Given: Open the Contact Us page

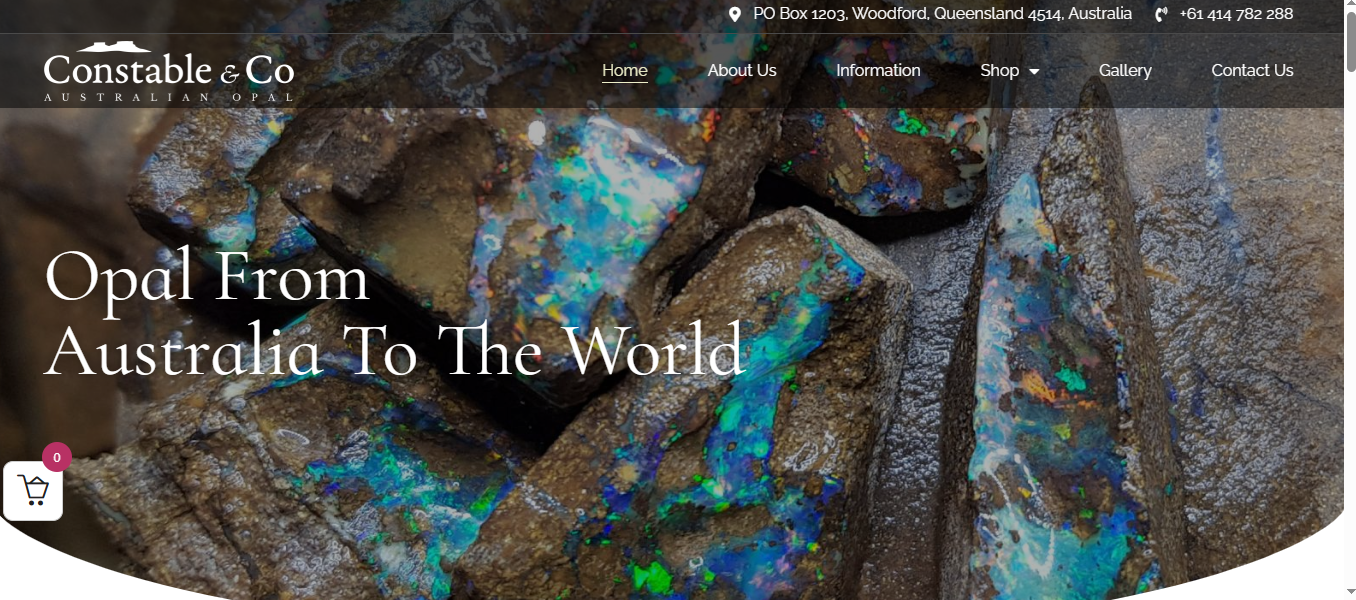Looking at the screenshot, I should coord(1252,70).
